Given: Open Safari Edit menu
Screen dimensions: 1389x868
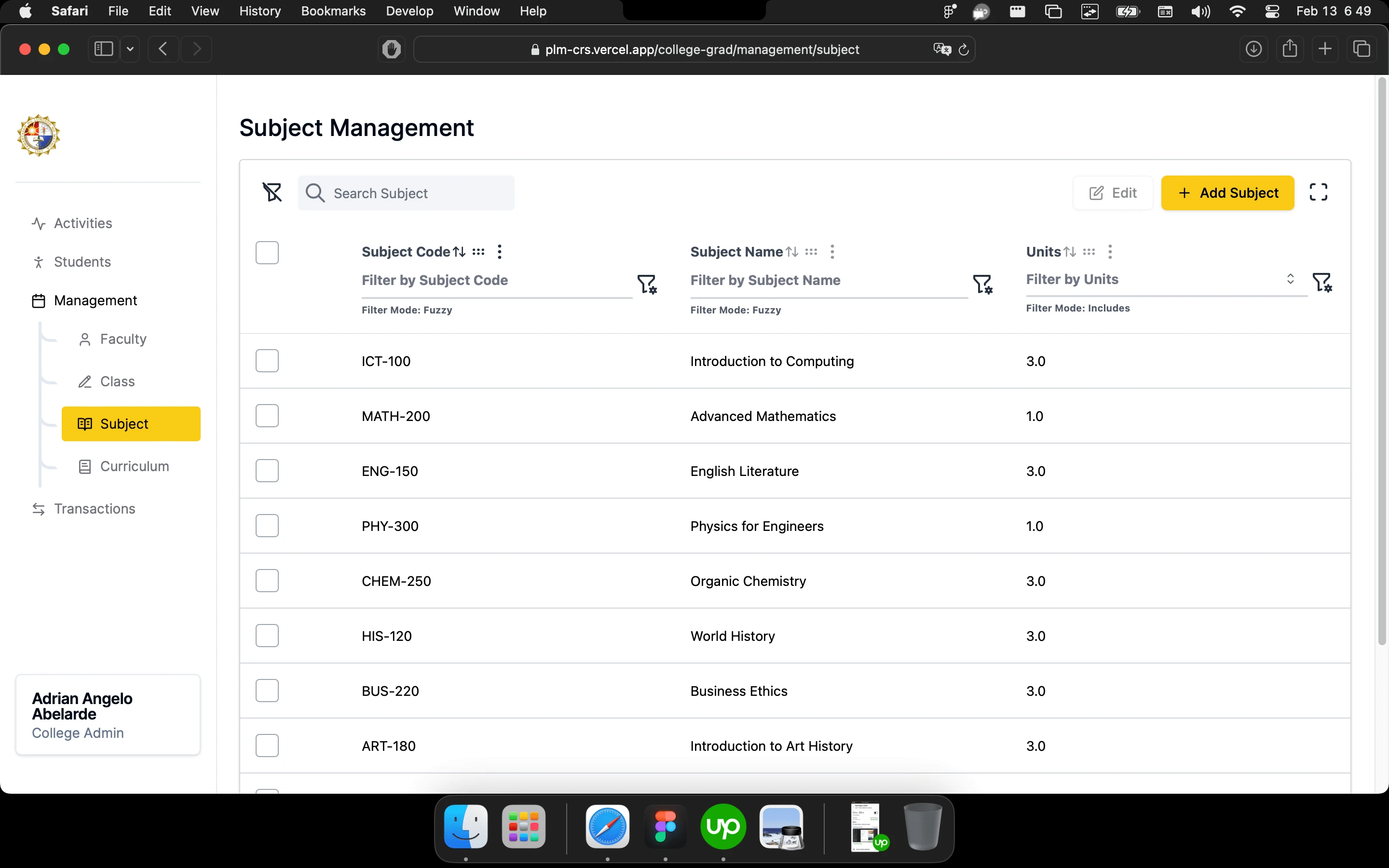Looking at the screenshot, I should click(160, 11).
